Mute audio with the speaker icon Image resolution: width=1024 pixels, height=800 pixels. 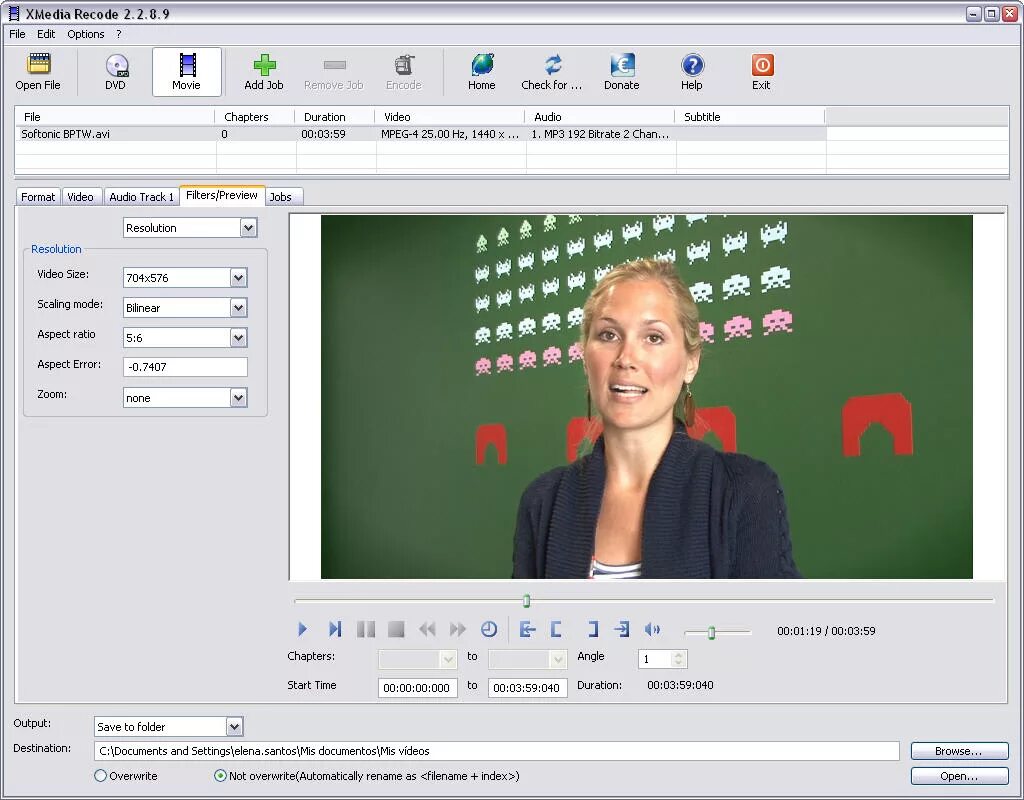point(653,629)
